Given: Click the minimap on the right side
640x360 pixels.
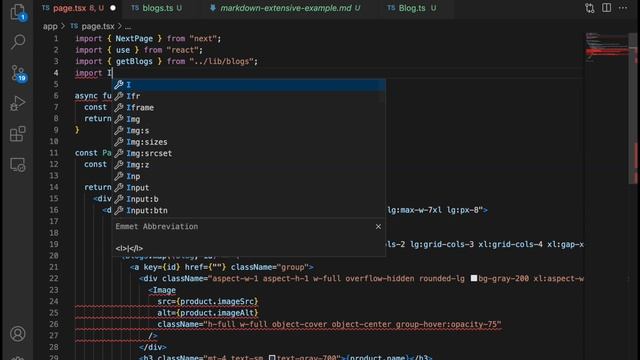Looking at the screenshot, I should tap(606, 47).
